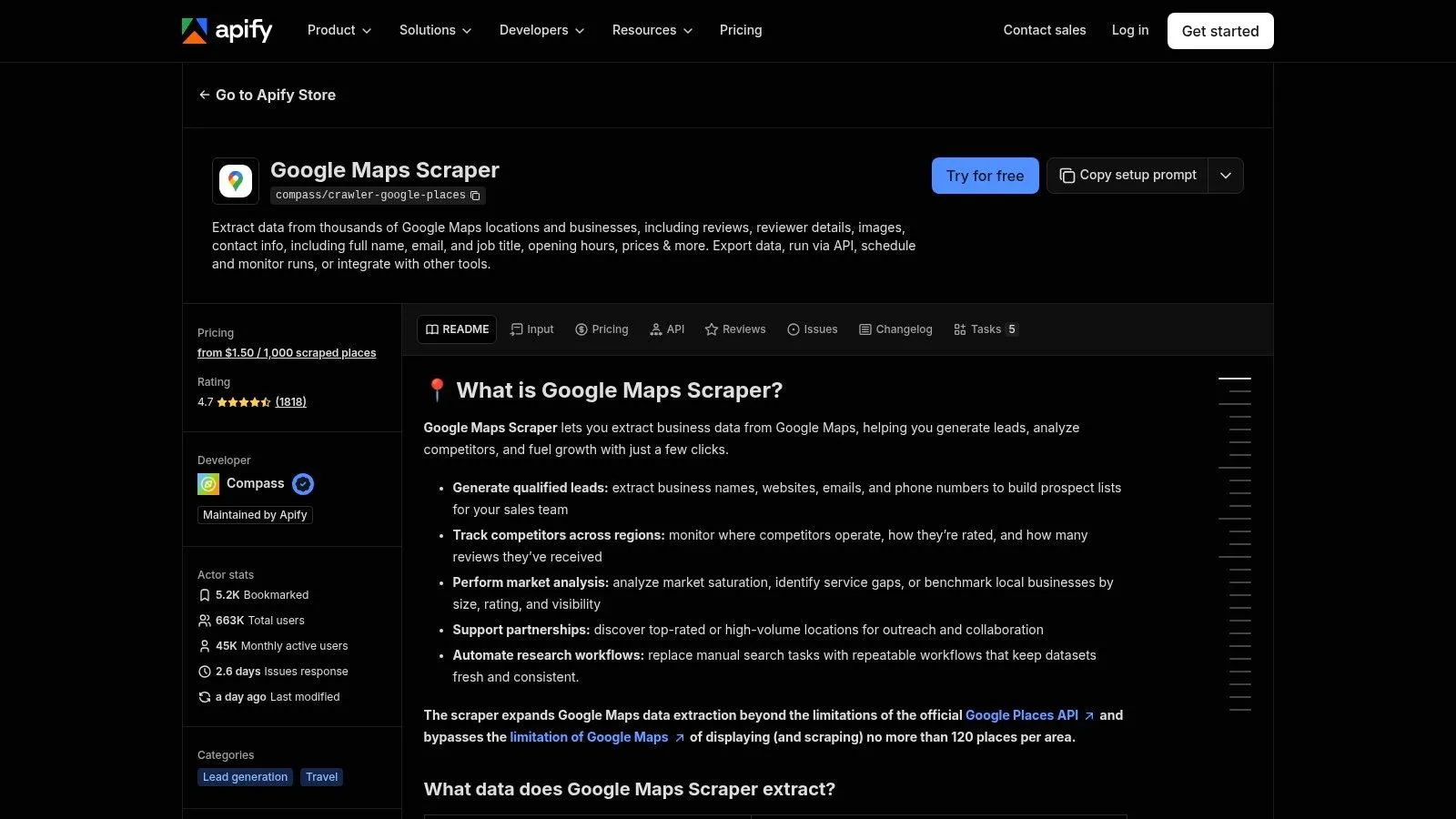Screen dimensions: 1456x819
Task: Expand the Solutions menu
Action: (436, 30)
